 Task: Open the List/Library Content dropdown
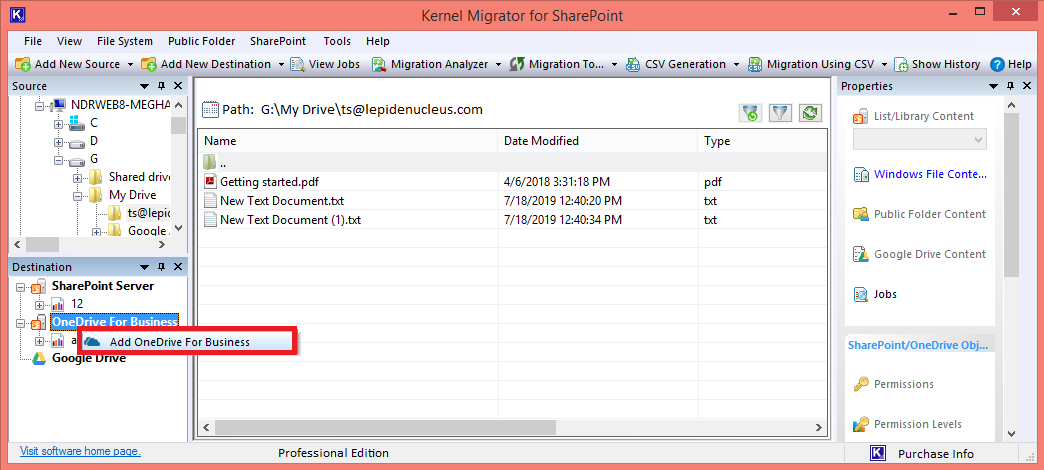[x=919, y=140]
